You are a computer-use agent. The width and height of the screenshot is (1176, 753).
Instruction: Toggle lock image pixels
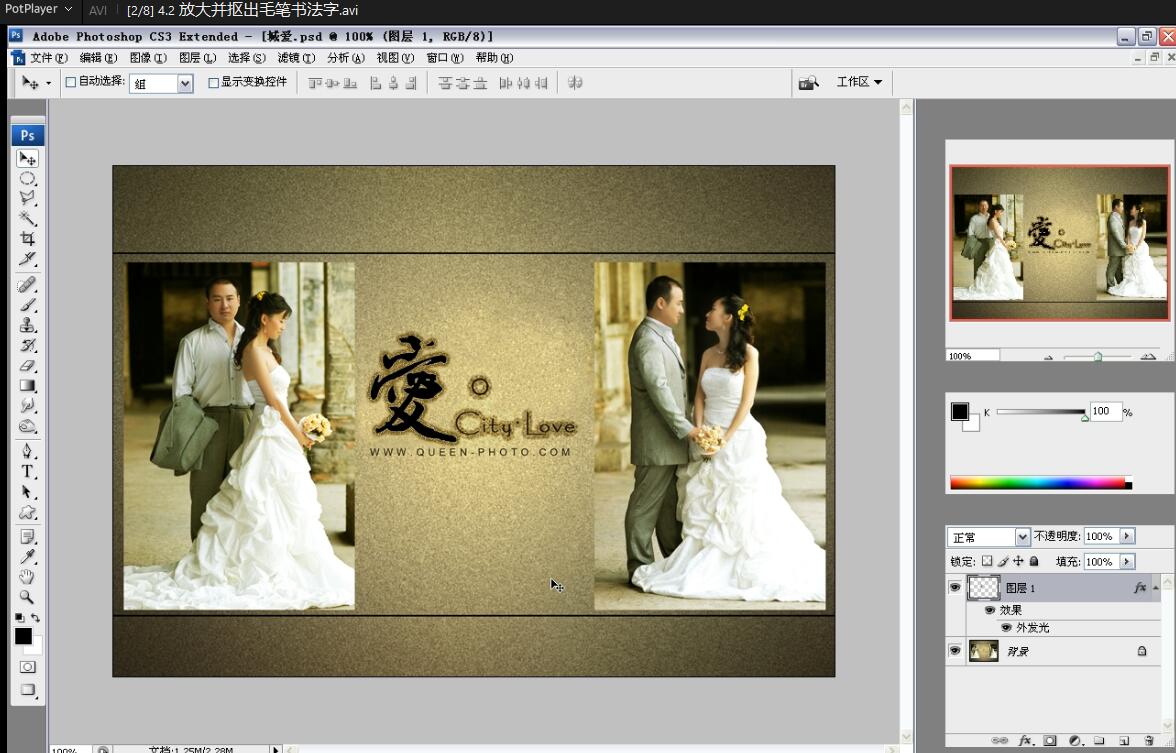pyautogui.click(x=1003, y=561)
